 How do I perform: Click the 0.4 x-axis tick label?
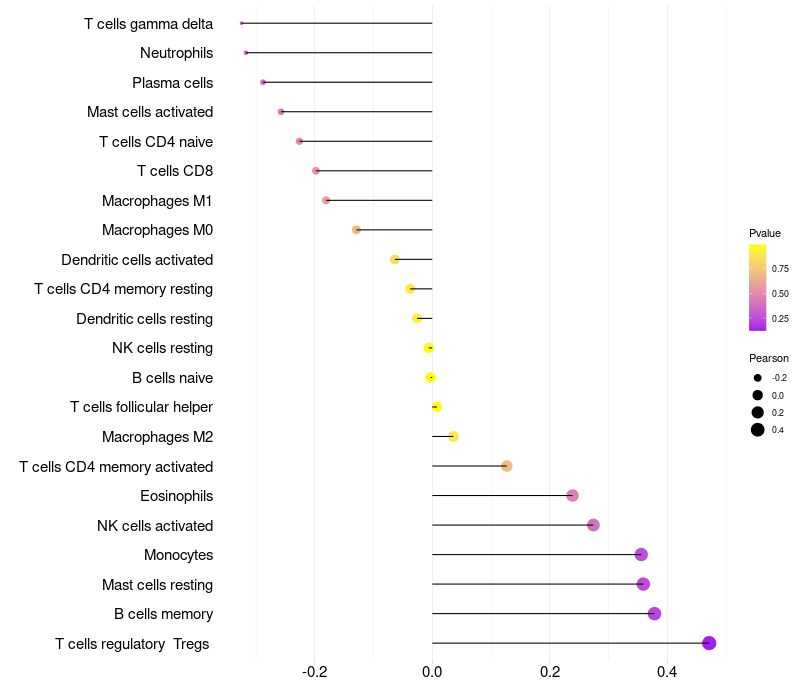667,671
